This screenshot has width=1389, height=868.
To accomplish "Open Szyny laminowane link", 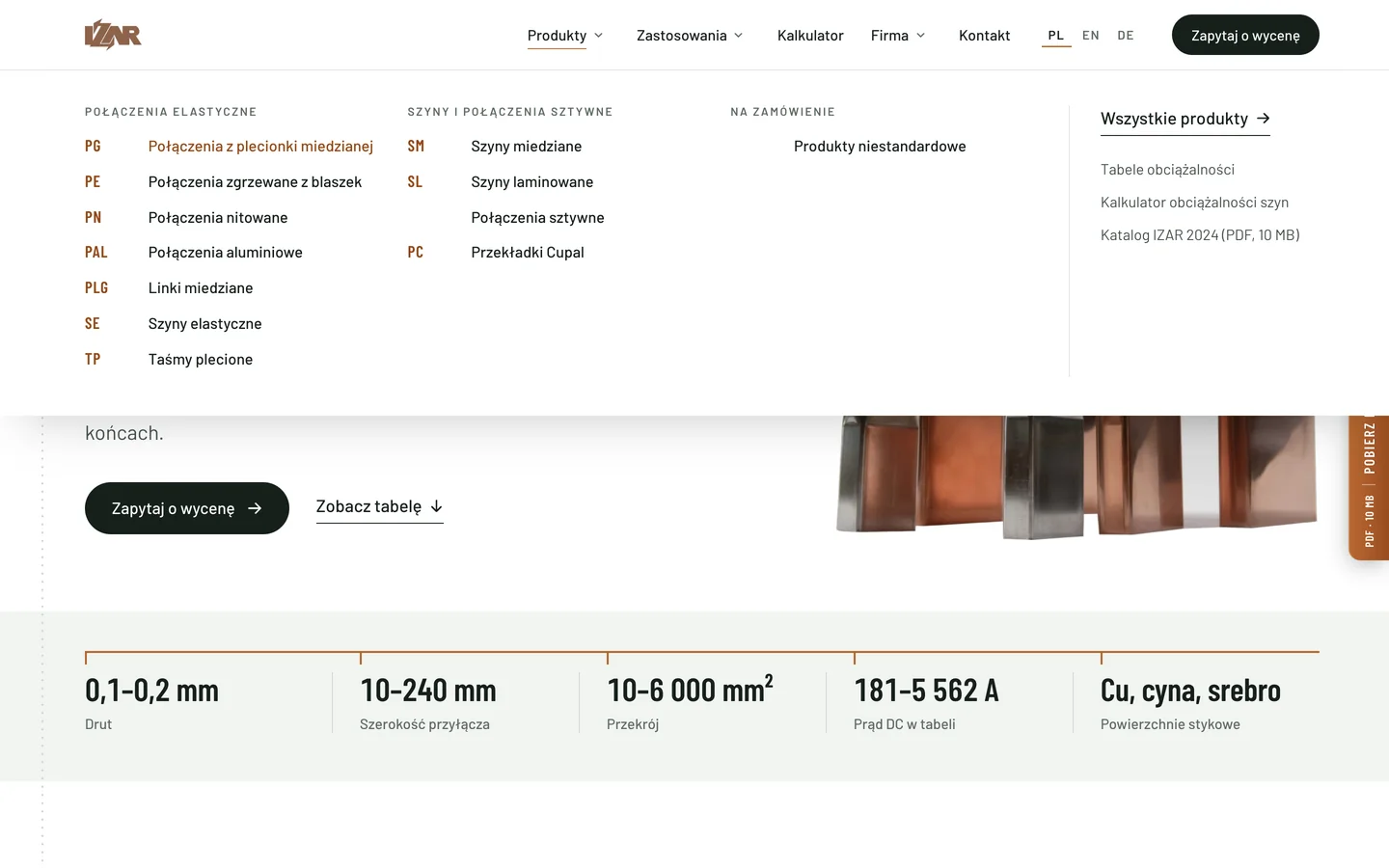I will 532,182.
